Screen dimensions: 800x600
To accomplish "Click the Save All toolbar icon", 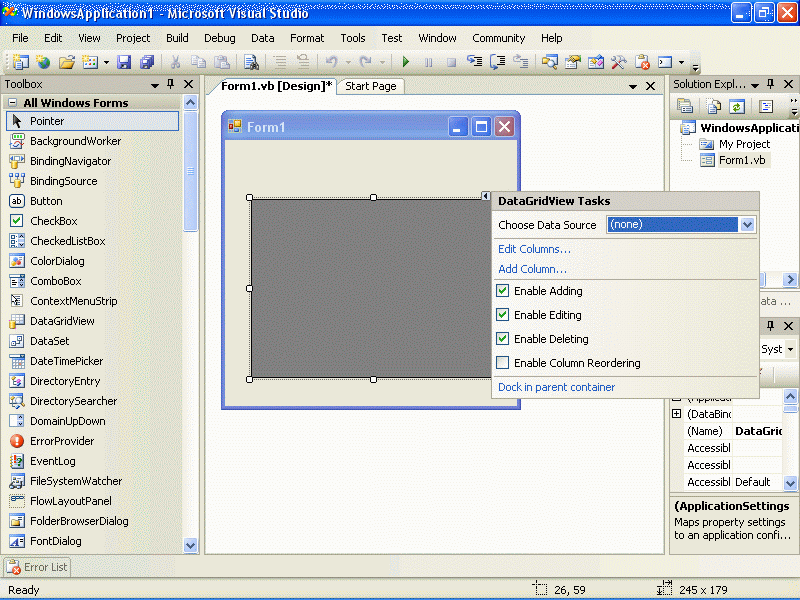I will click(147, 62).
